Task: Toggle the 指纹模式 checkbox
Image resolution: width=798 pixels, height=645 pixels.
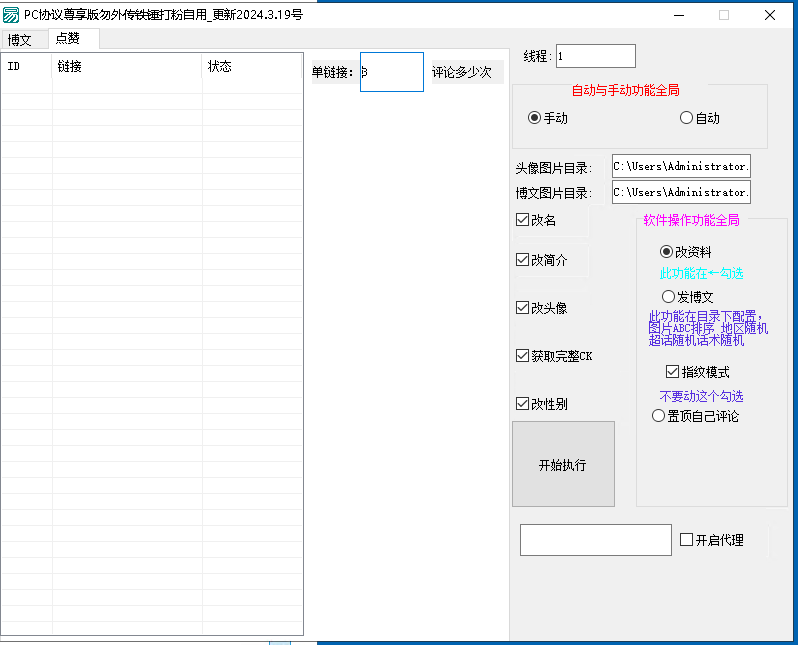Action: click(673, 372)
